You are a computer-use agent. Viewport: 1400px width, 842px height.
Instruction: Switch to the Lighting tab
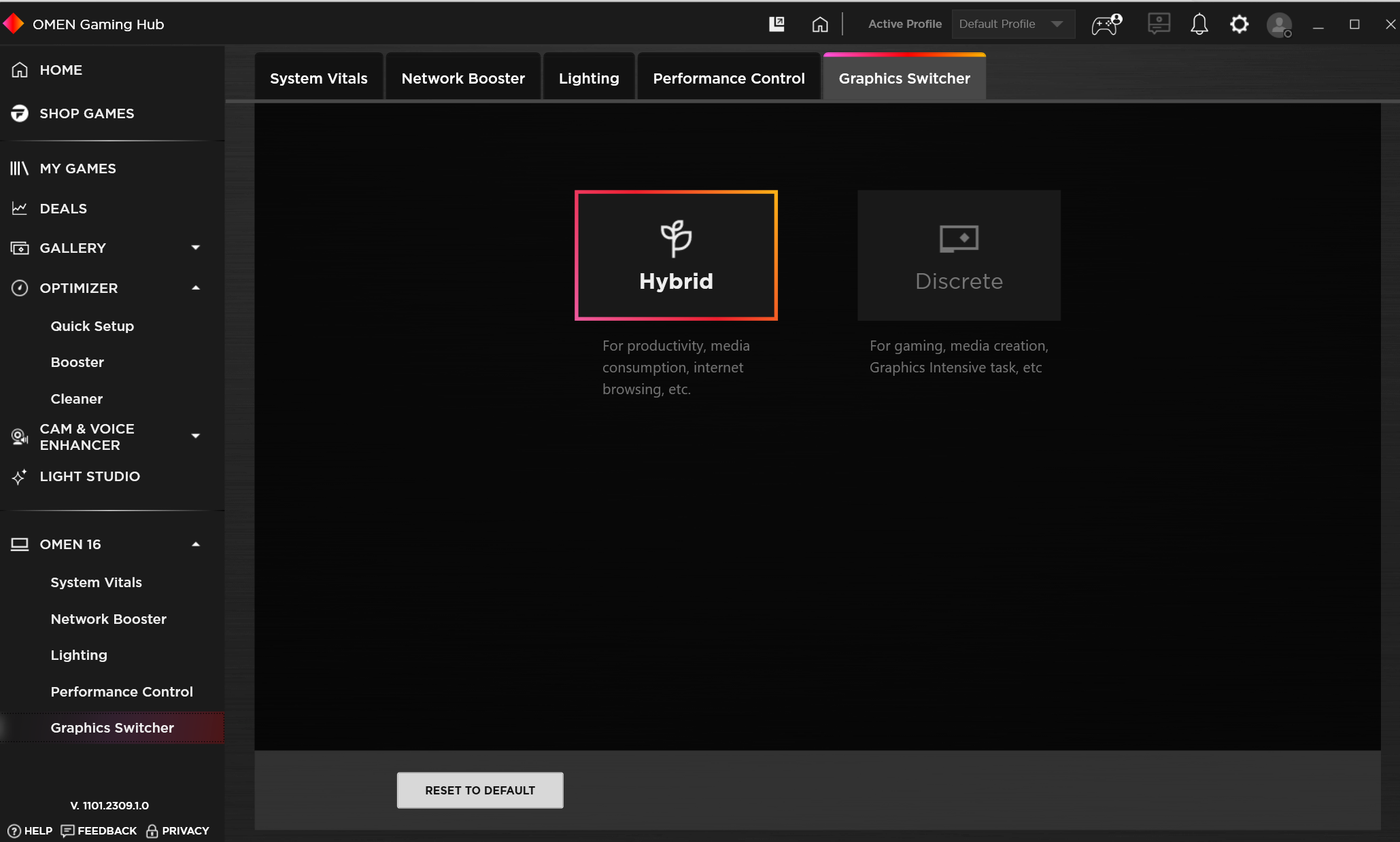[589, 77]
